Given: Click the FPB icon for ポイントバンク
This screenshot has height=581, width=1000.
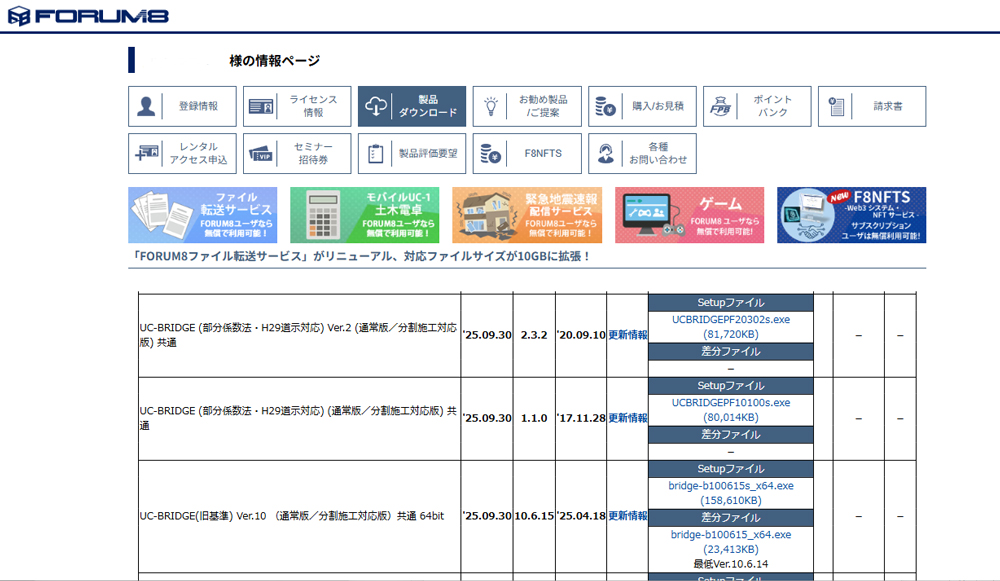Looking at the screenshot, I should click(x=720, y=107).
